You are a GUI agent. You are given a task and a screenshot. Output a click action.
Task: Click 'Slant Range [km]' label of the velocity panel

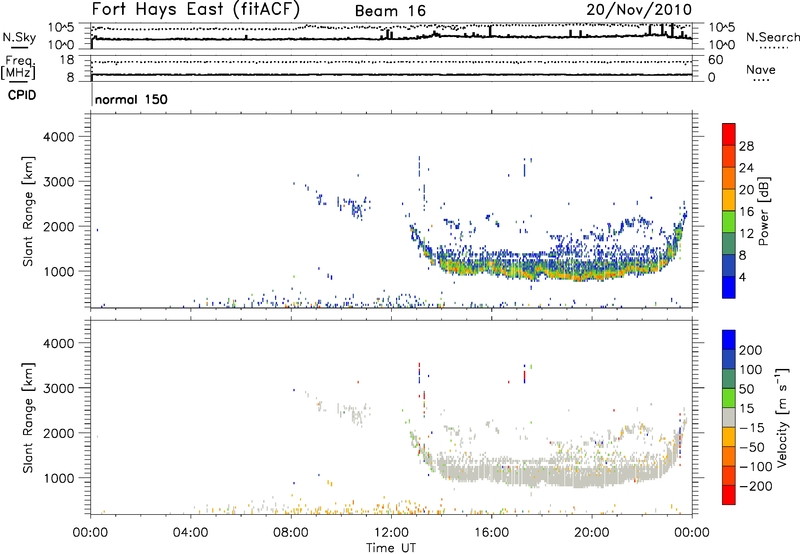(28, 418)
